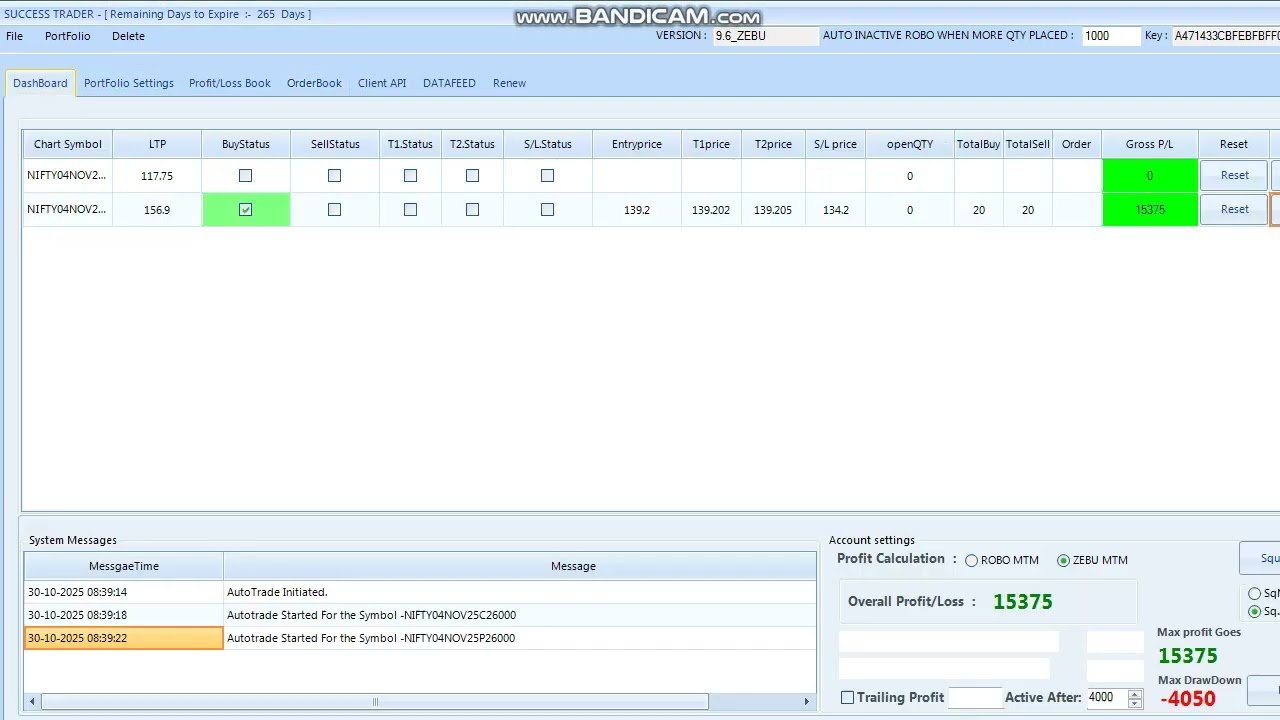Uncheck BuyStatus for the second NIFTY row
The width and height of the screenshot is (1280, 720).
246,209
